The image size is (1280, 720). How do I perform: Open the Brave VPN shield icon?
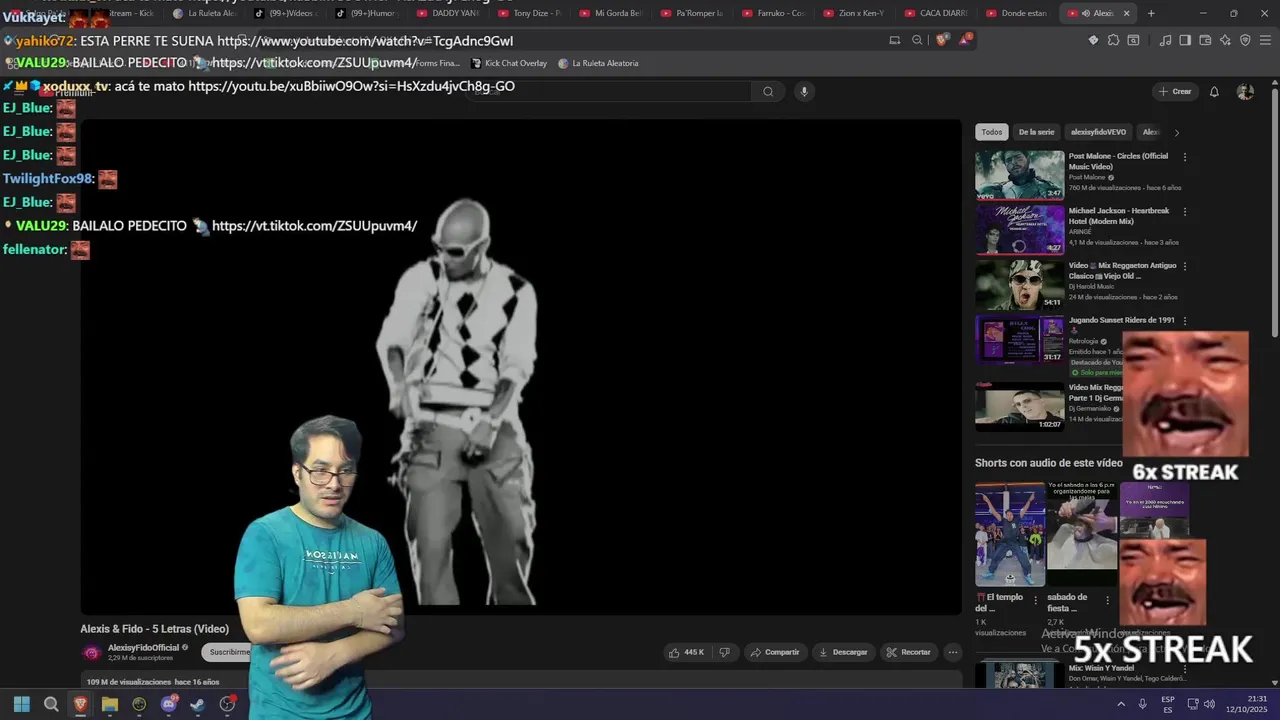pyautogui.click(x=1245, y=40)
